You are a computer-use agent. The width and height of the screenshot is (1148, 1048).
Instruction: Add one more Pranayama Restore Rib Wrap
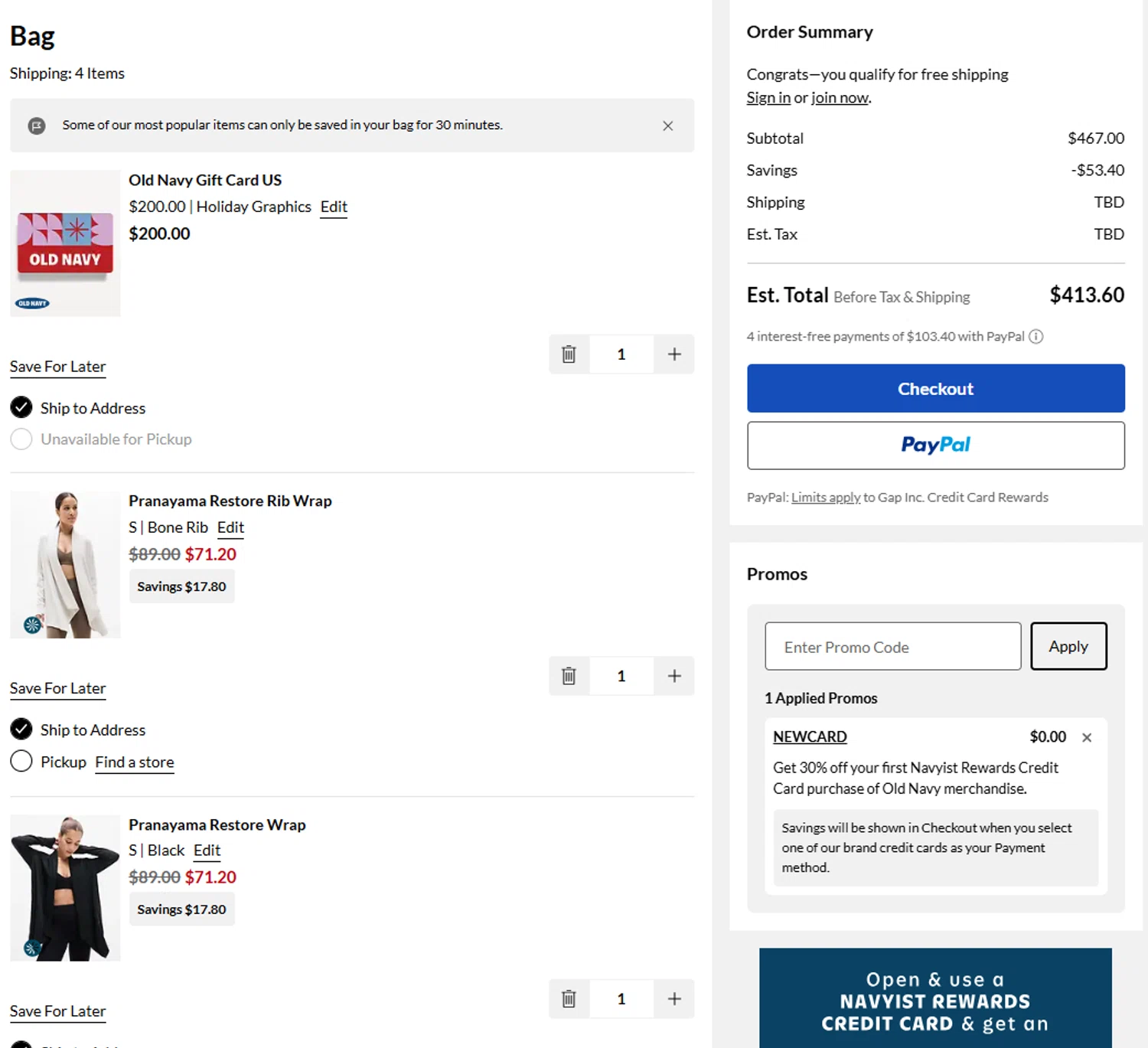click(x=673, y=676)
